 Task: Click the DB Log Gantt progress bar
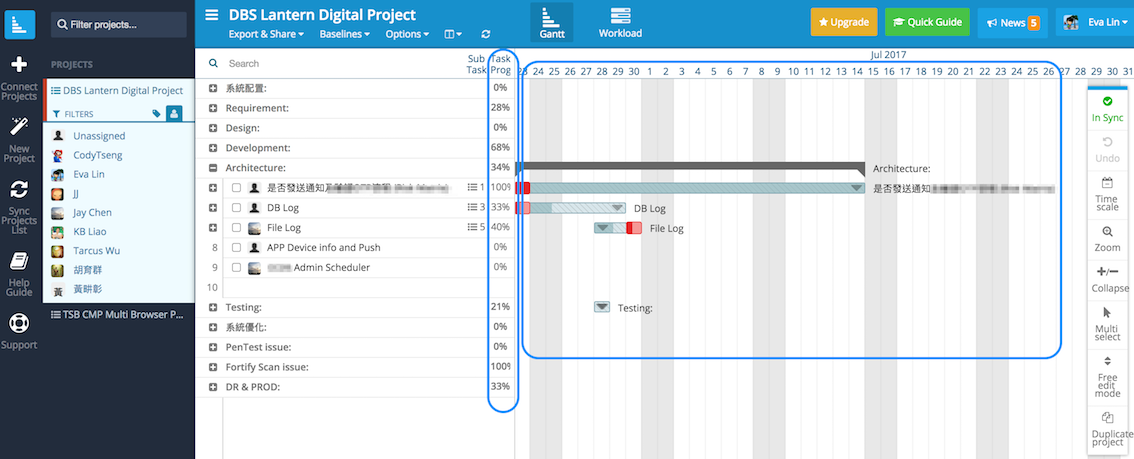tap(571, 208)
